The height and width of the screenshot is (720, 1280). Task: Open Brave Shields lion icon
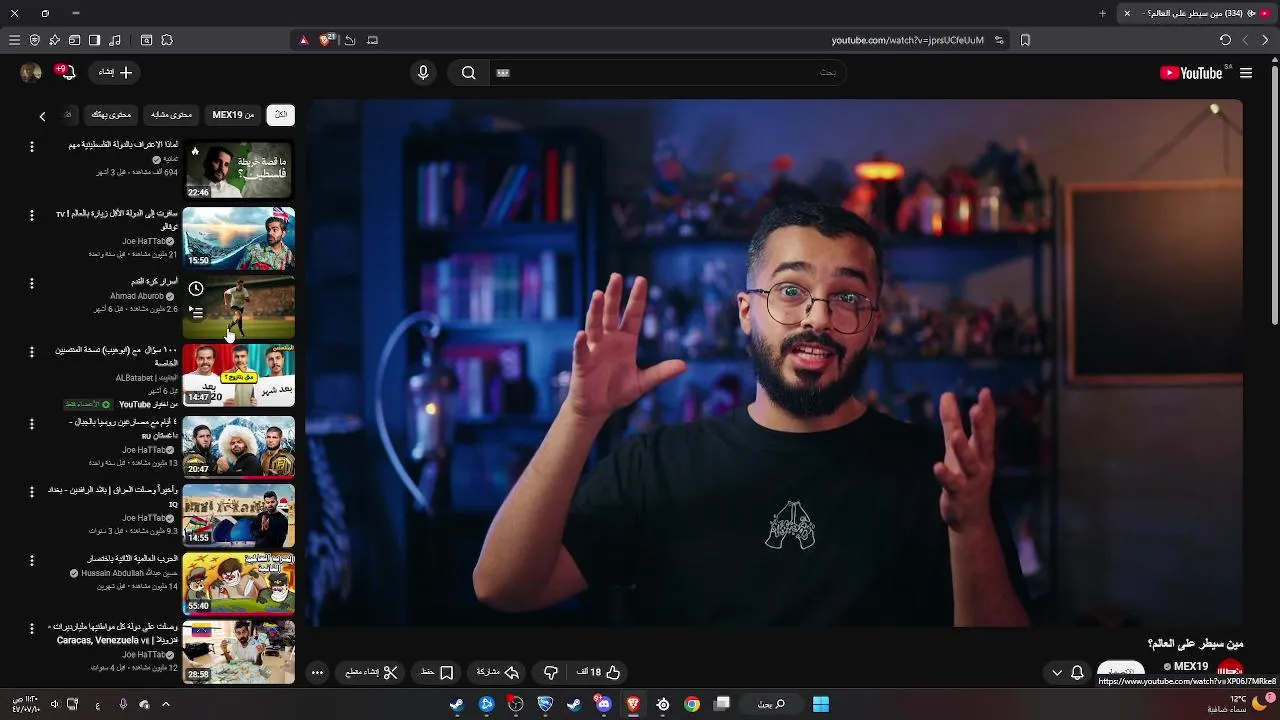point(326,40)
